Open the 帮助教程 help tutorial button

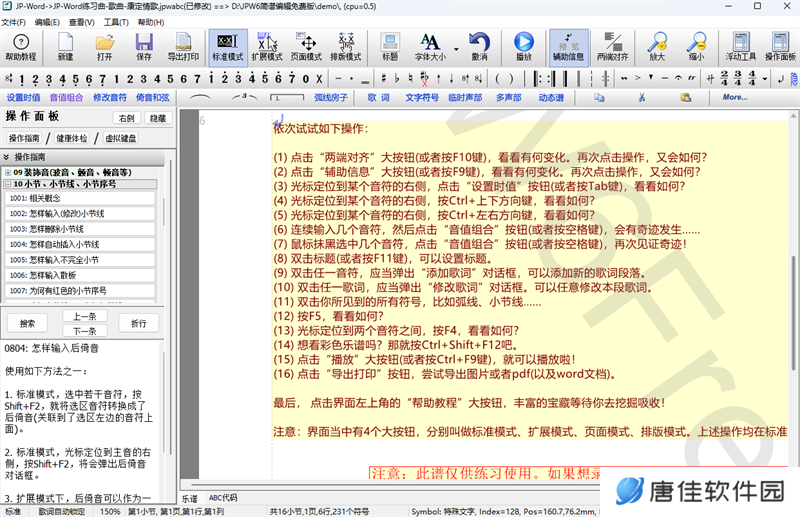[x=20, y=47]
